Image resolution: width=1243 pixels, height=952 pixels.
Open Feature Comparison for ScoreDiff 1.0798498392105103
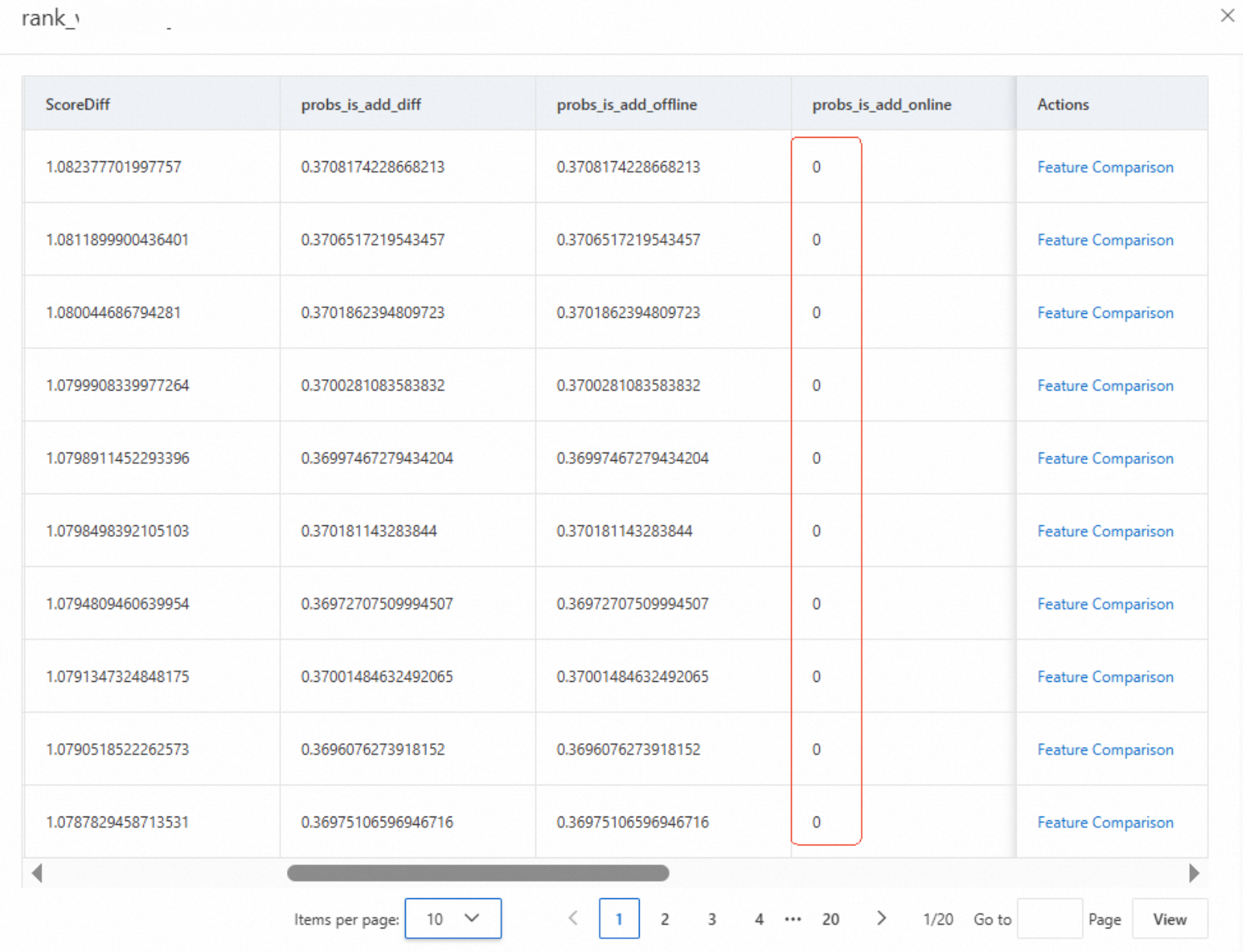[x=1105, y=531]
